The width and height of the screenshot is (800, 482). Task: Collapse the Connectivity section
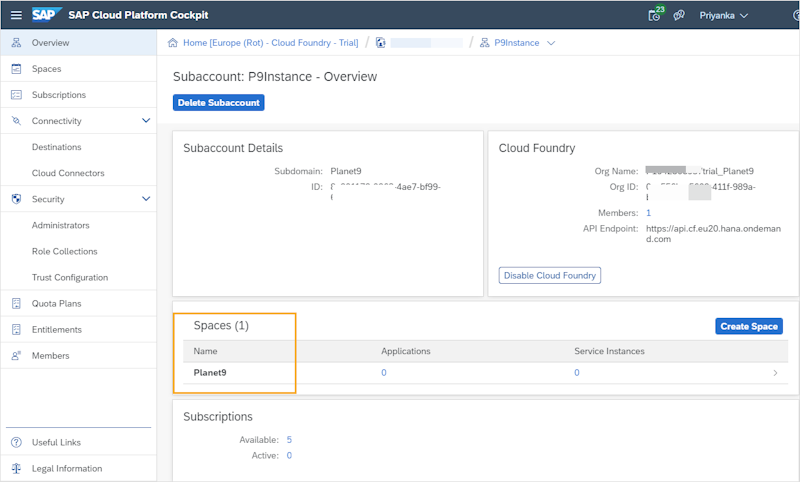pos(146,121)
